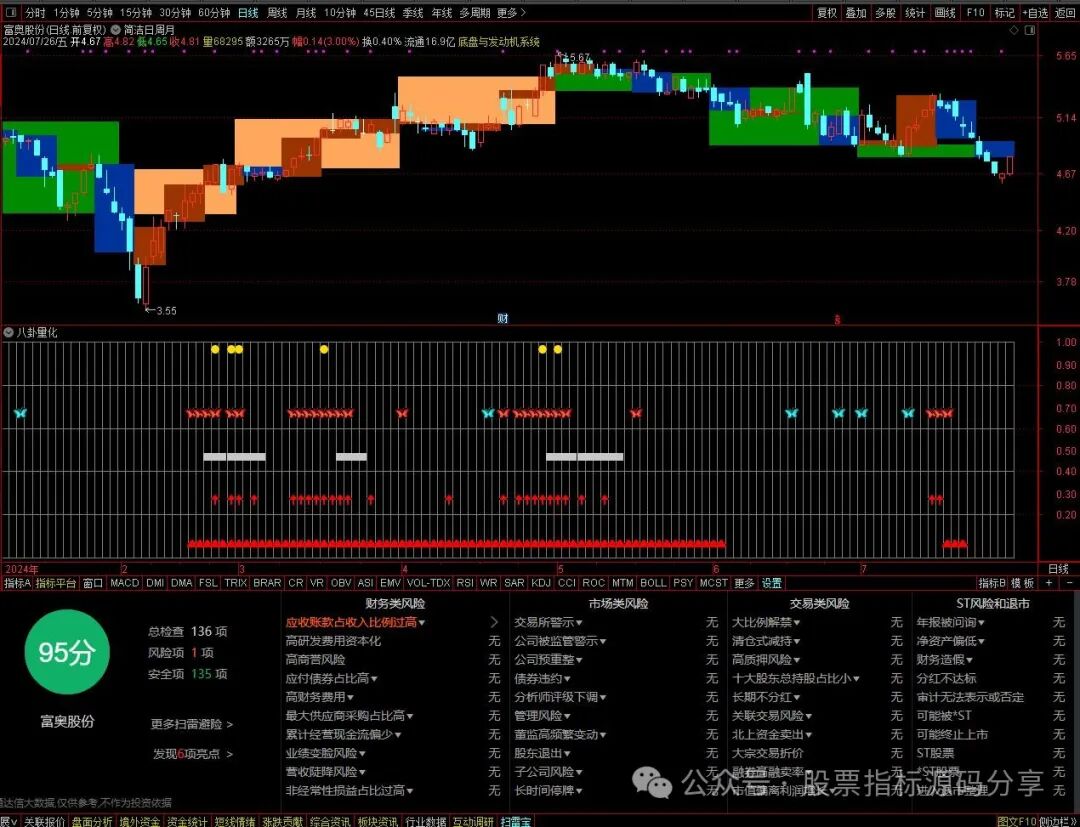1080x827 pixels.
Task: Click the green 95分 score circle
Action: click(67, 652)
